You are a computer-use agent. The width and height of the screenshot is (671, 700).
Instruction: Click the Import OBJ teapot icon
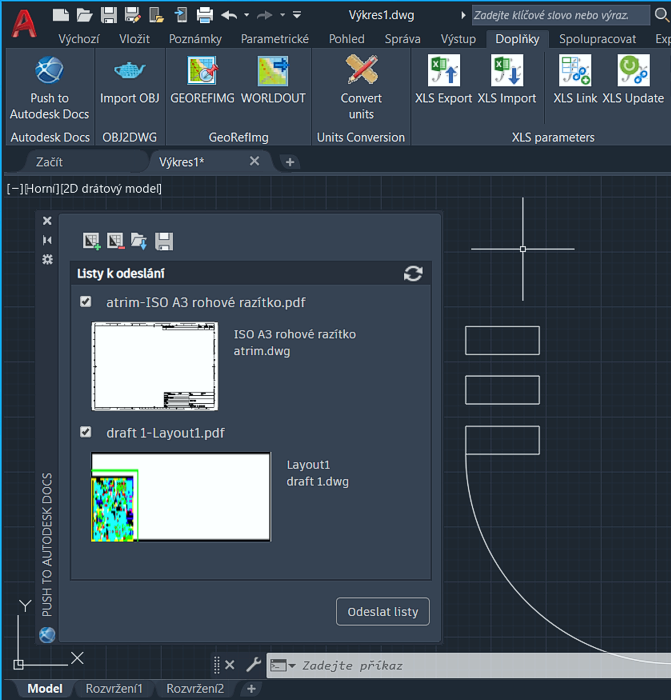coord(130,71)
